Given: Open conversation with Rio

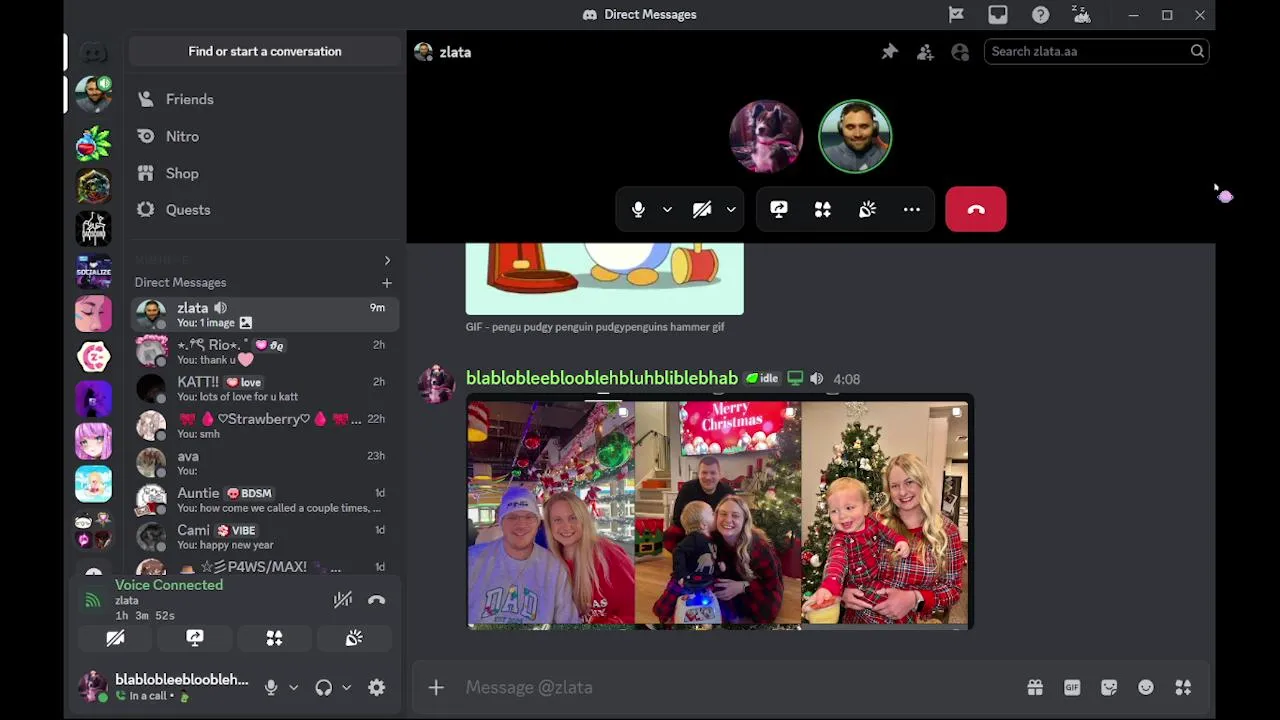Looking at the screenshot, I should 265,352.
